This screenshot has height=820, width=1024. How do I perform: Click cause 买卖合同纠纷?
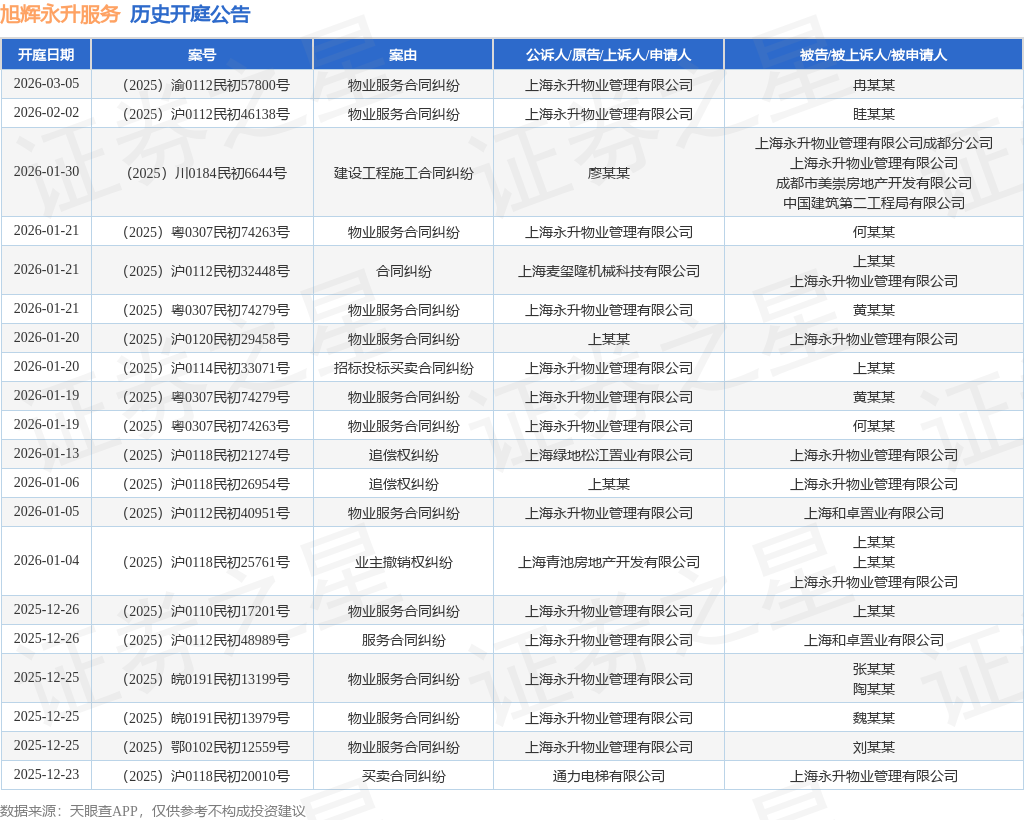pyautogui.click(x=404, y=776)
